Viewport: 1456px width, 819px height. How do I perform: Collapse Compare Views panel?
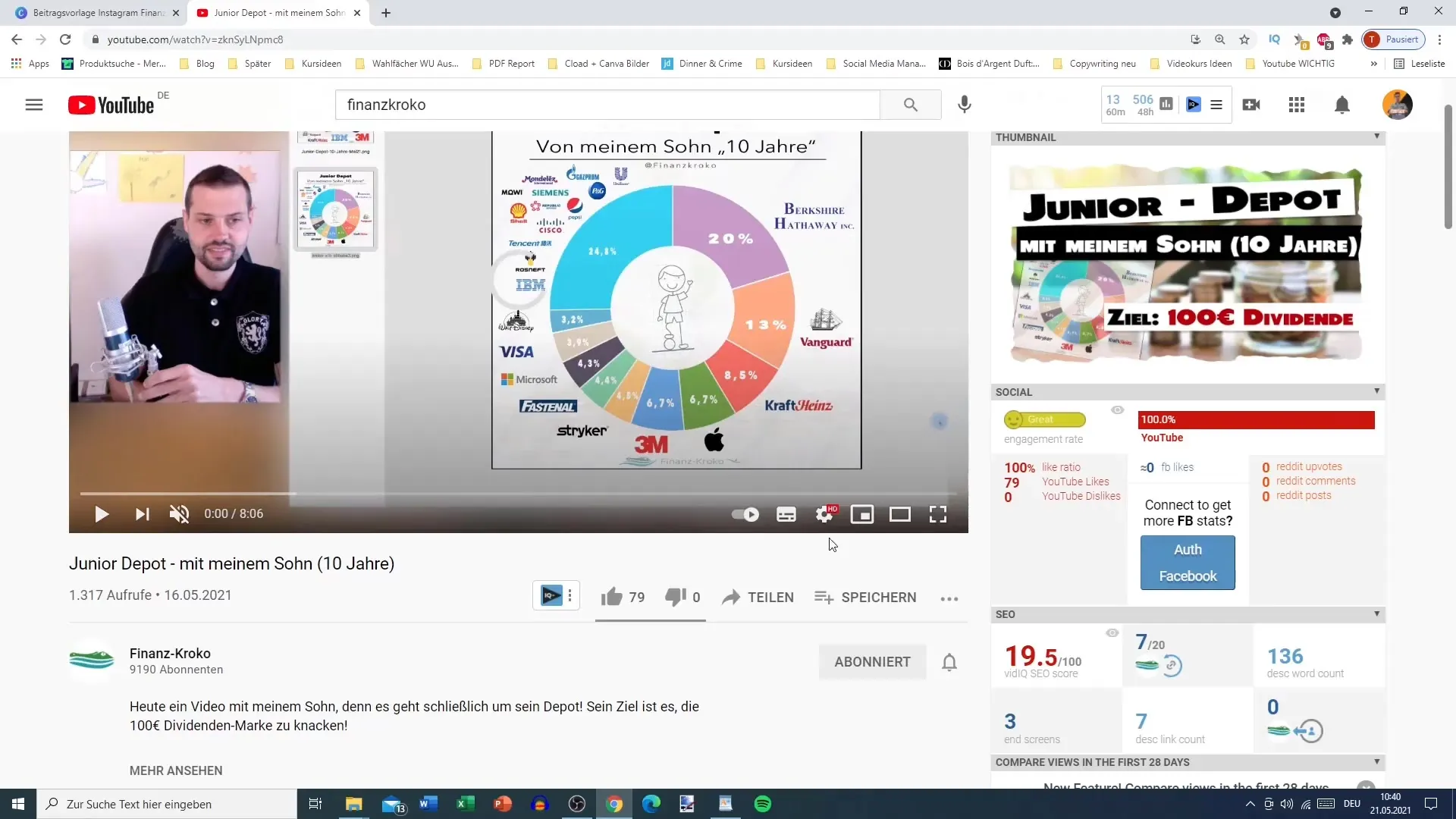[x=1376, y=761]
